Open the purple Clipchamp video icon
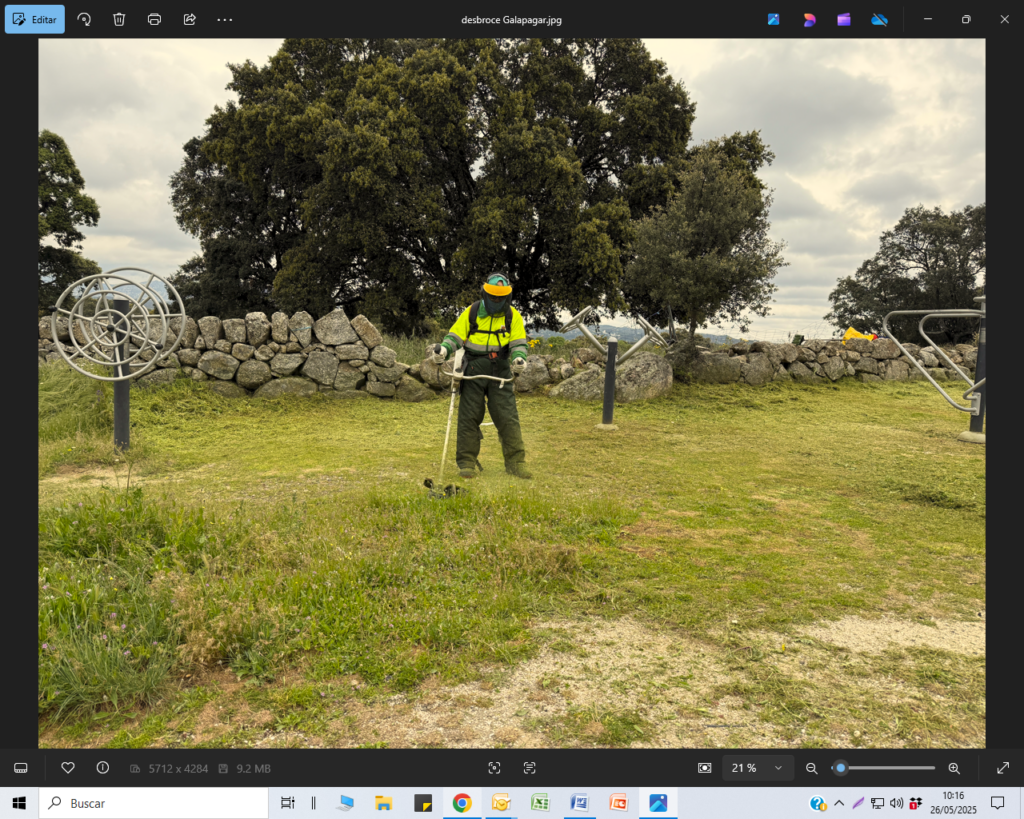 point(844,20)
